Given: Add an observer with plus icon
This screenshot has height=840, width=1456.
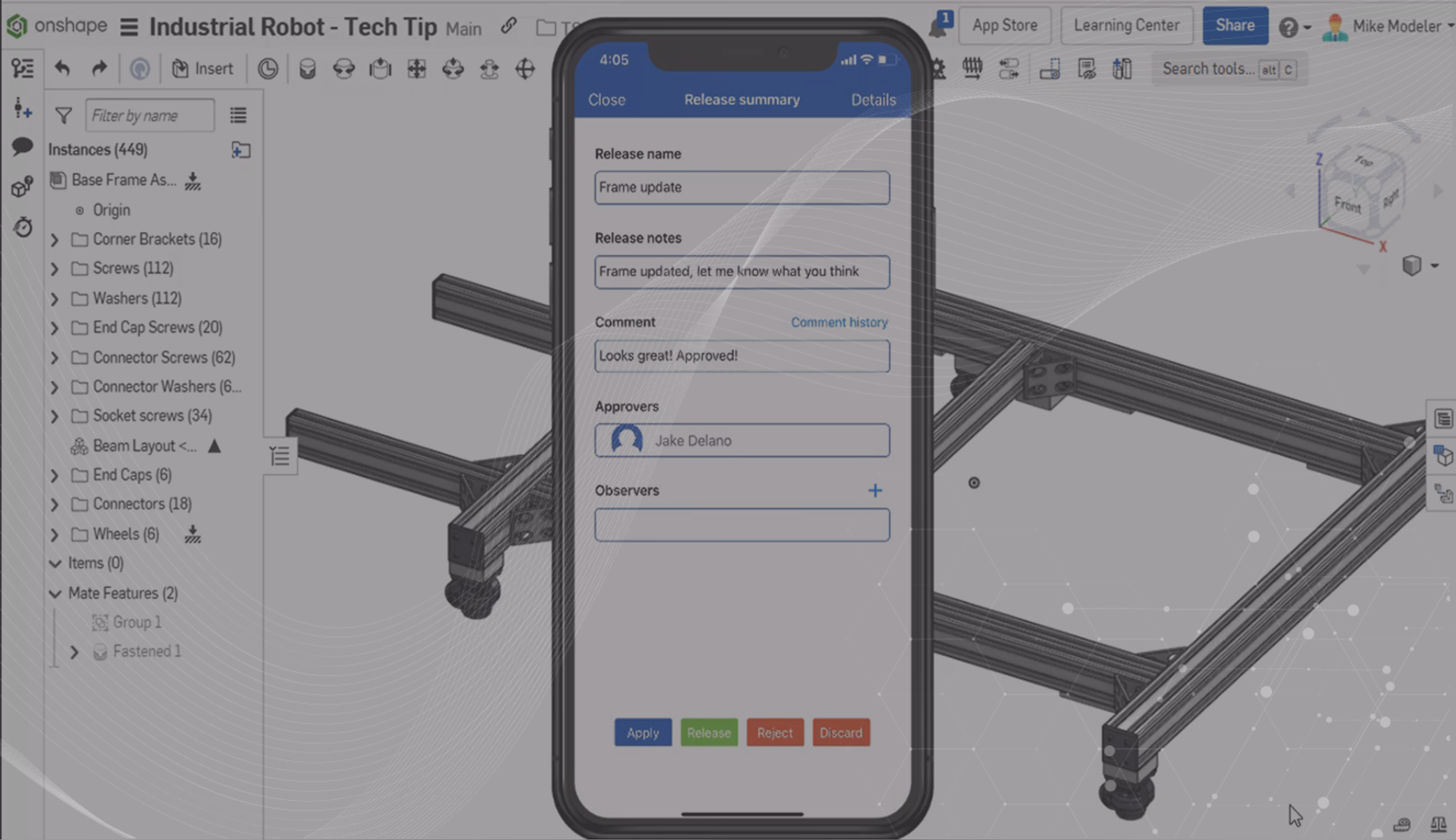Looking at the screenshot, I should click(x=875, y=491).
